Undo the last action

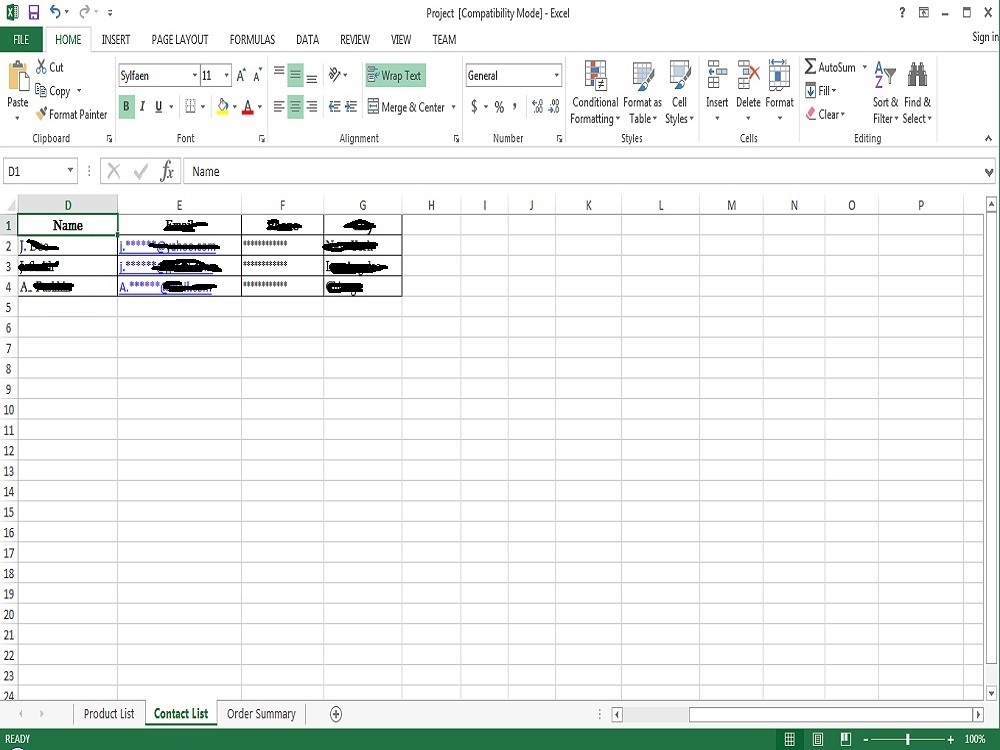click(55, 12)
